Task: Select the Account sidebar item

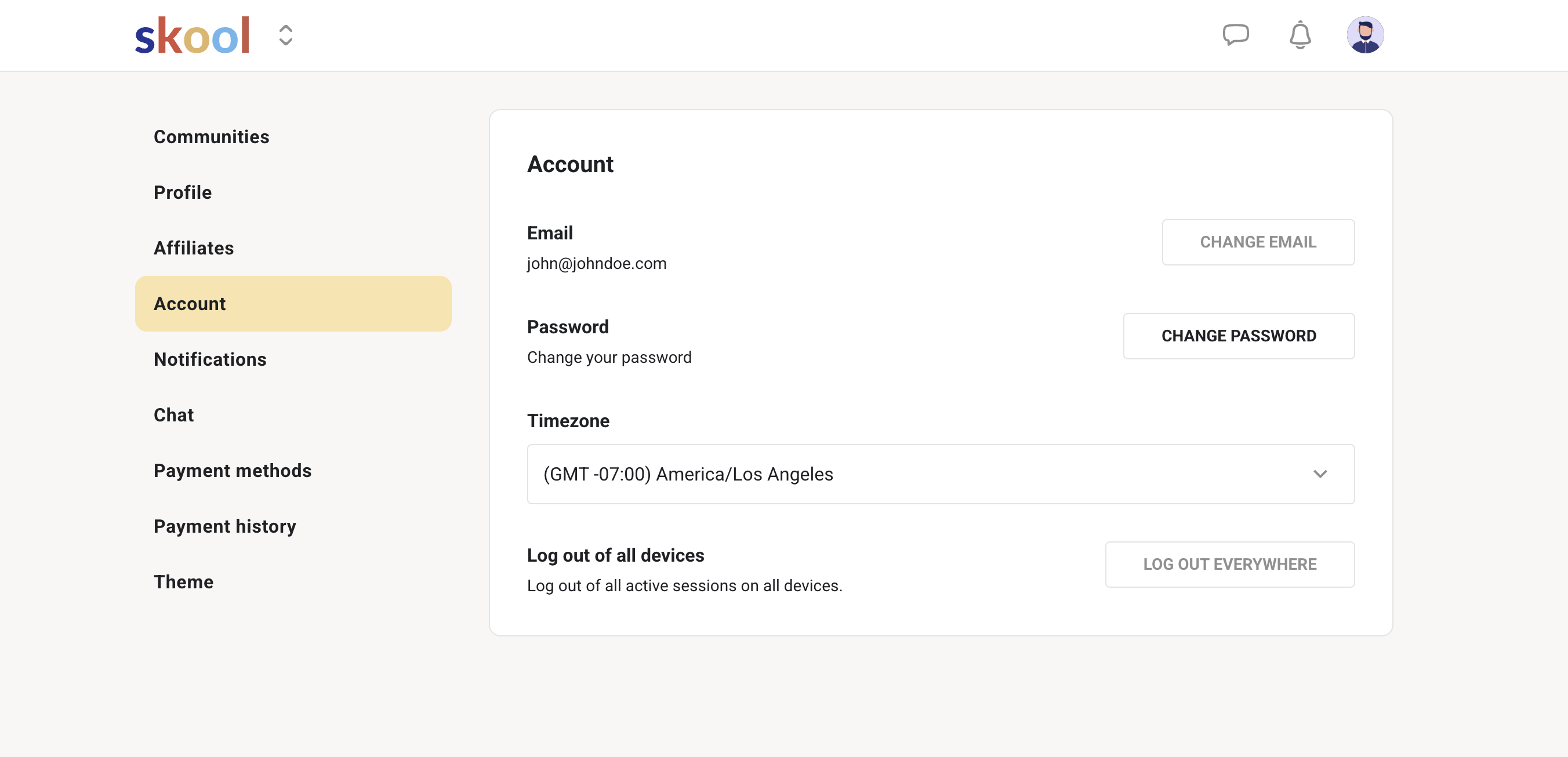Action: [x=293, y=304]
